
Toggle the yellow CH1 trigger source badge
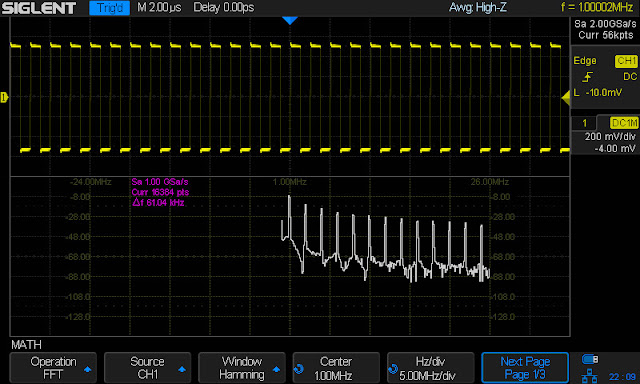click(627, 61)
